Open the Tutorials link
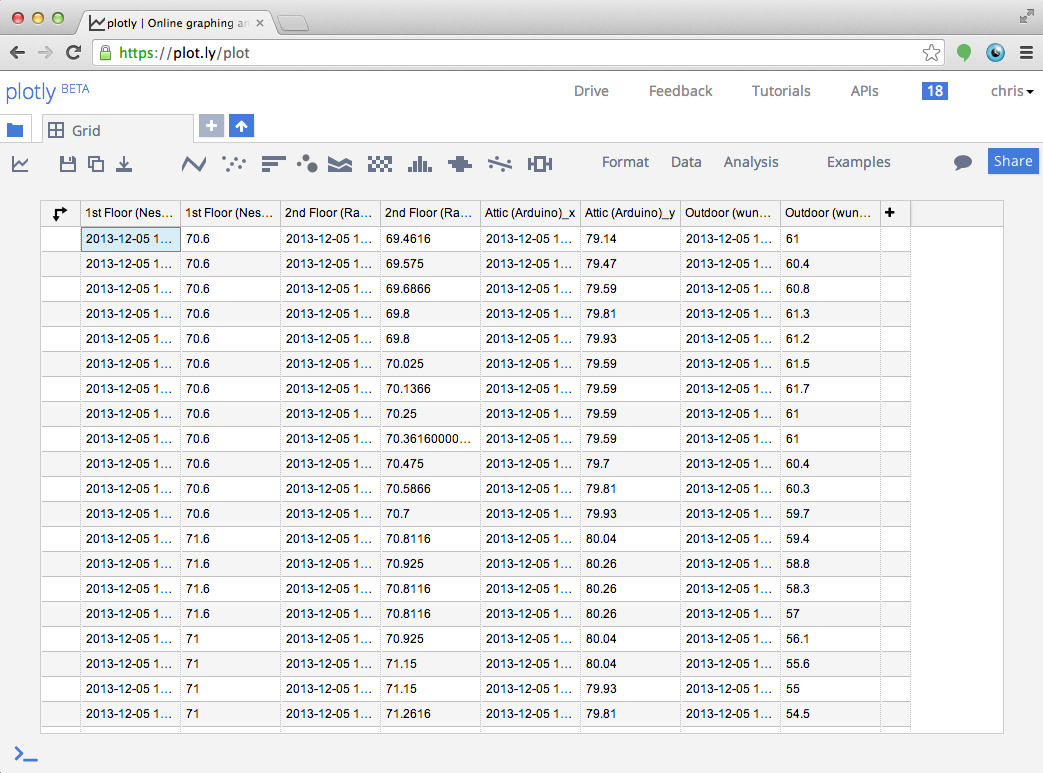This screenshot has width=1043, height=773. (x=781, y=91)
